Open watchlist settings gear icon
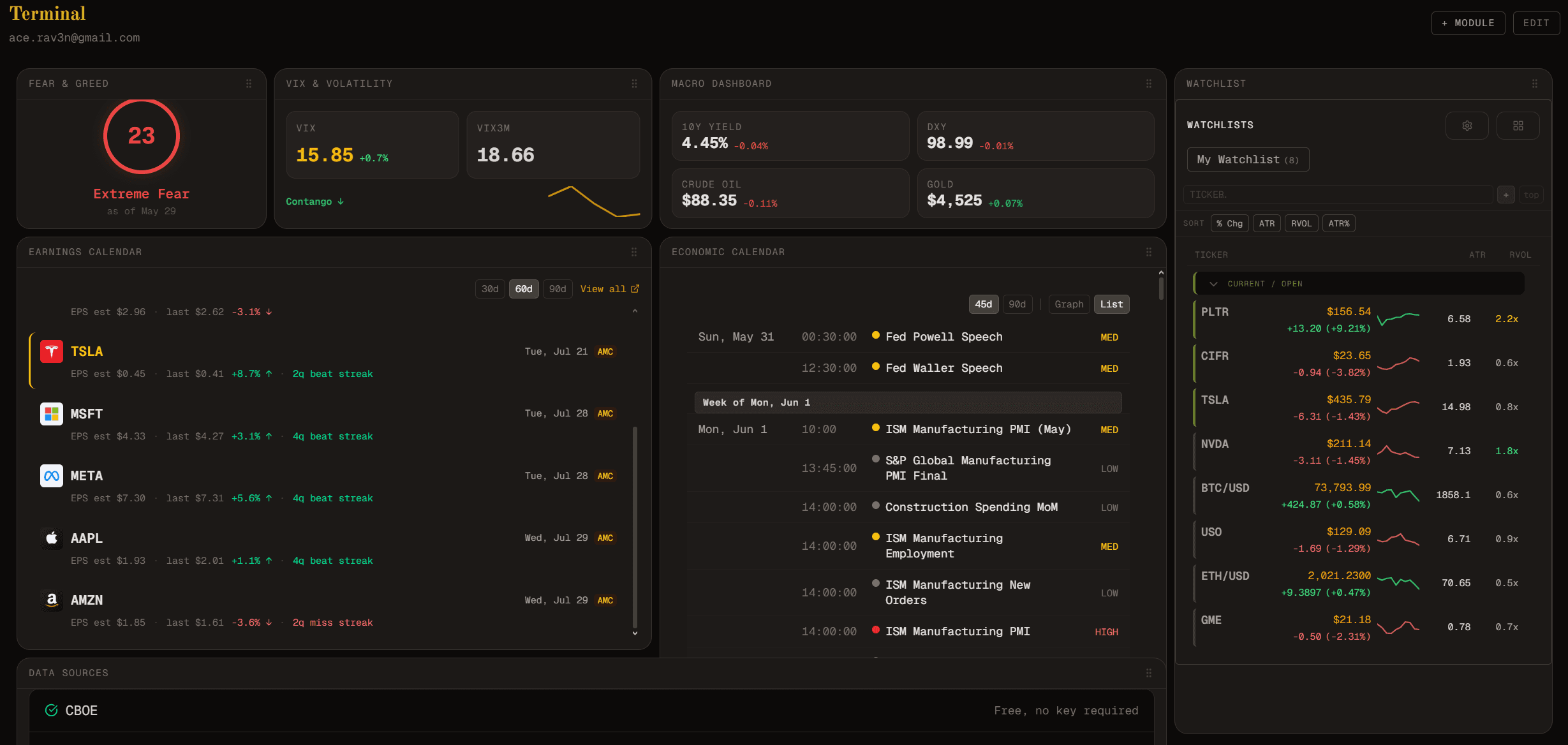The height and width of the screenshot is (745, 1568). pos(1467,126)
